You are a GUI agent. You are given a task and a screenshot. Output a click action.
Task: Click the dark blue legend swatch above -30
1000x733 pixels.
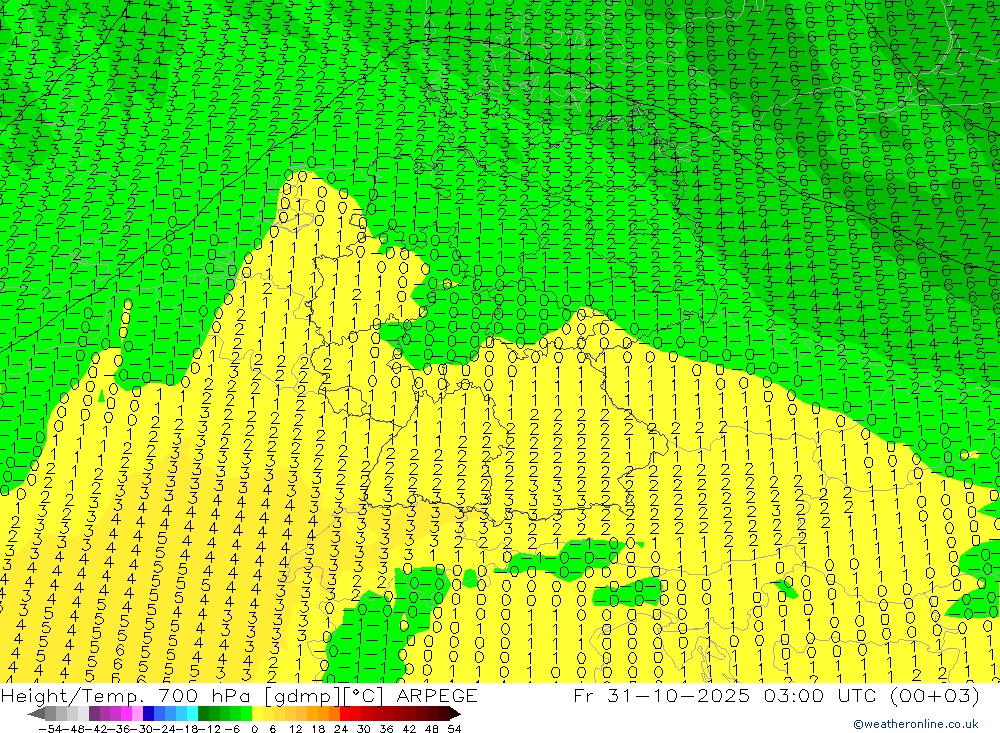[x=148, y=714]
